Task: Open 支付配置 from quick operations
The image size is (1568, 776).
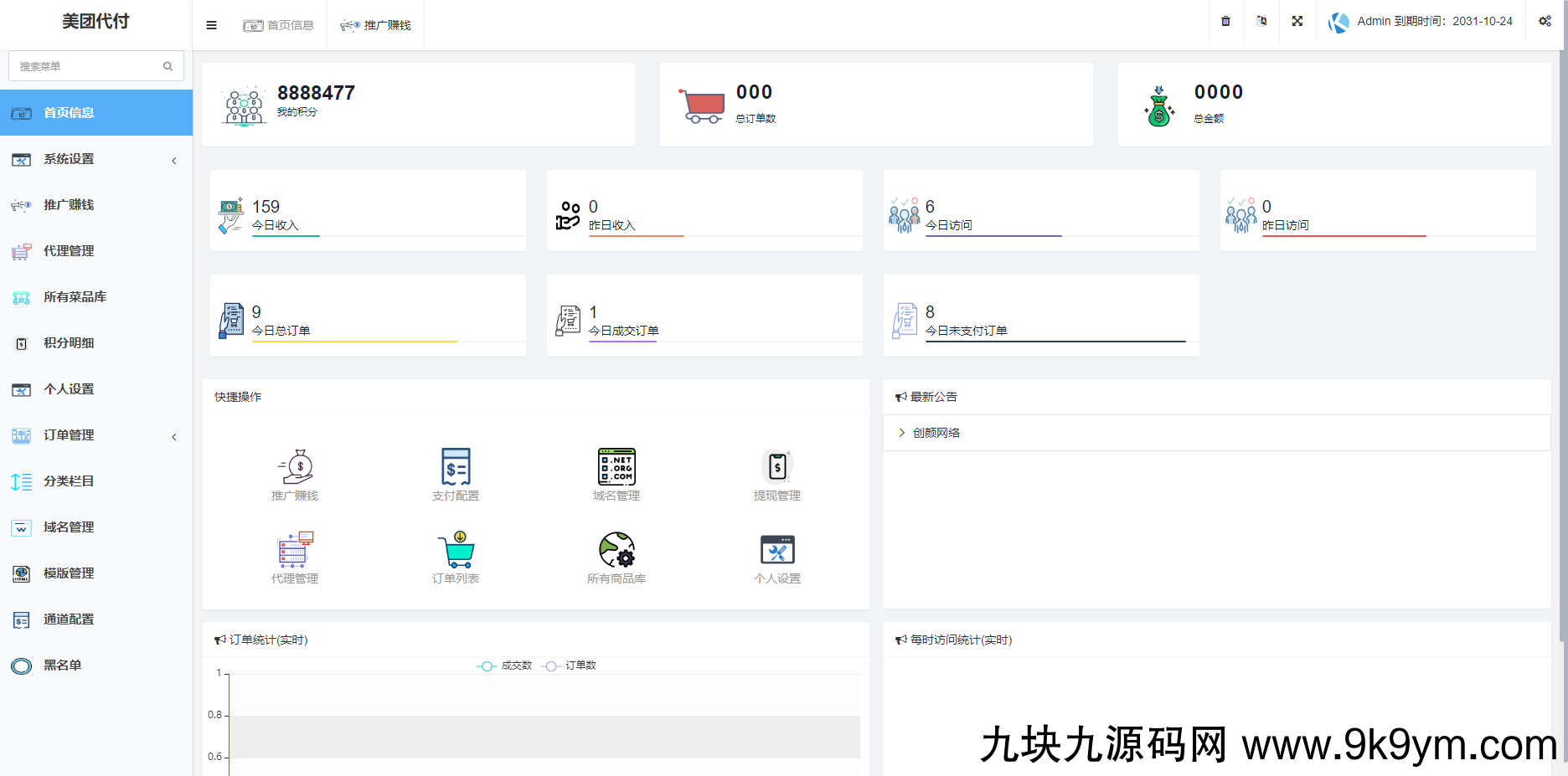Action: [x=455, y=473]
